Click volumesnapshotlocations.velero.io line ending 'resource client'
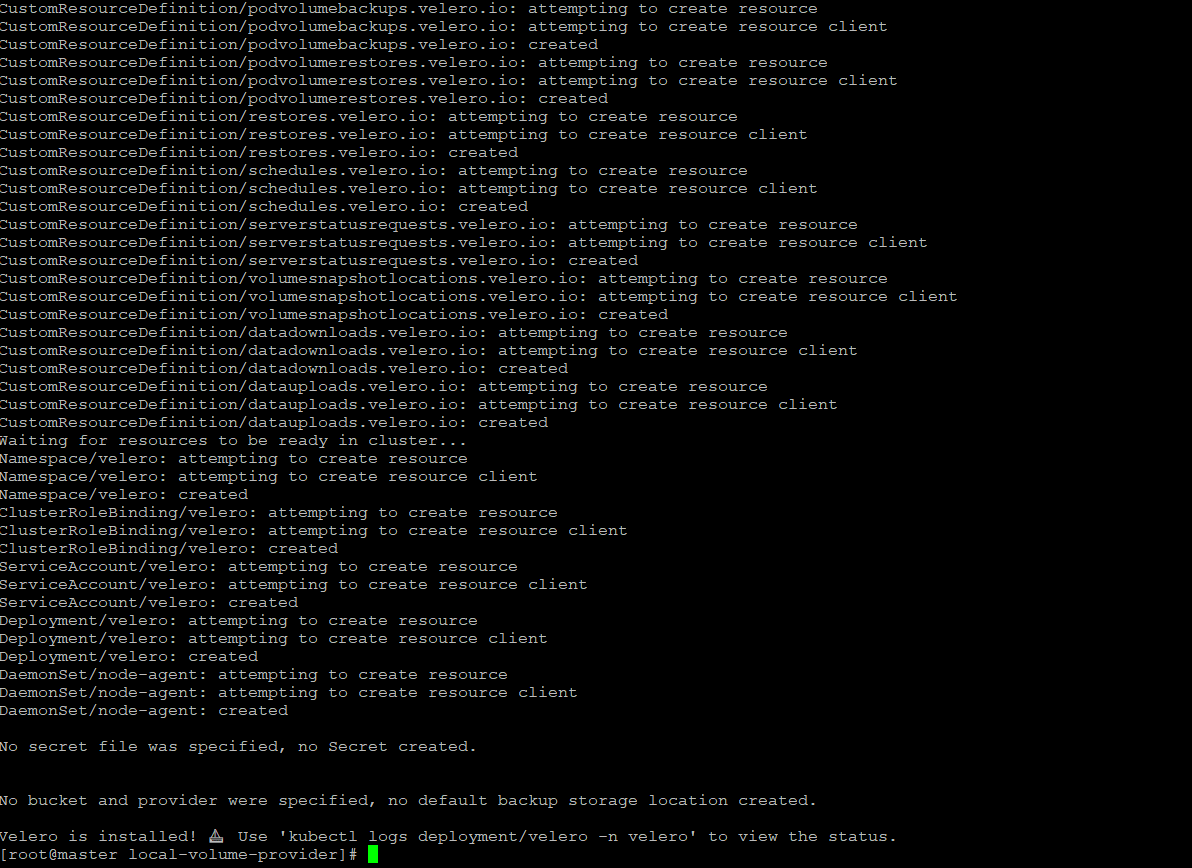This screenshot has height=868, width=1192. (x=479, y=296)
